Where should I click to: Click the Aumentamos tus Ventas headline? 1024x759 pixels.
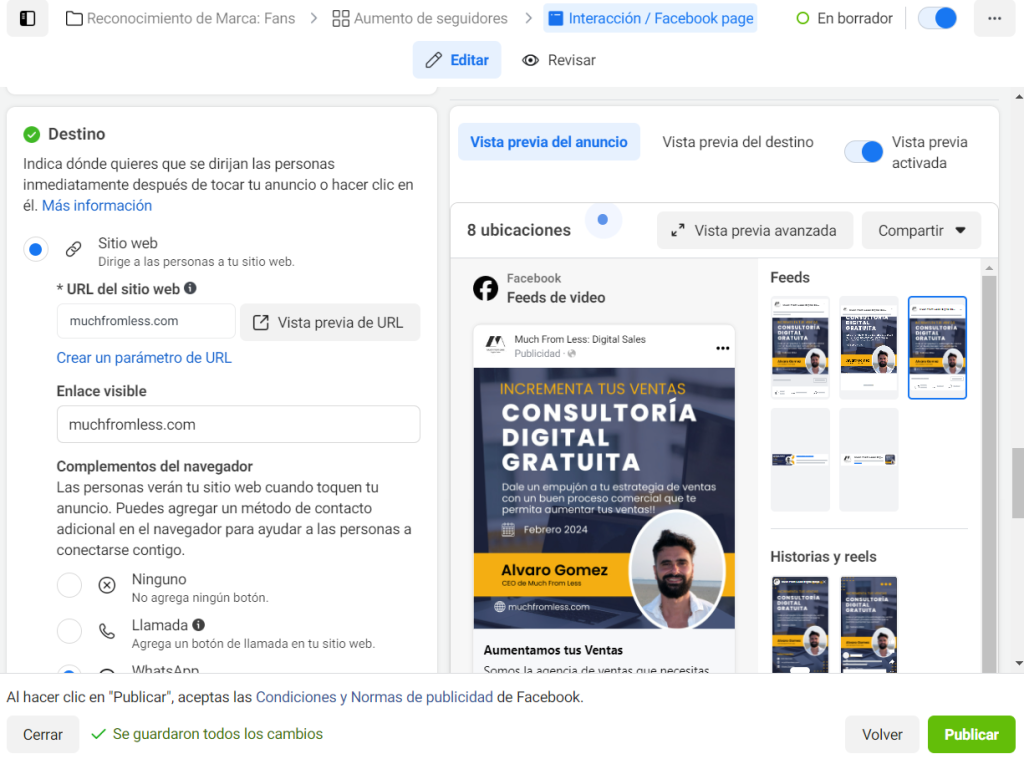pos(553,650)
